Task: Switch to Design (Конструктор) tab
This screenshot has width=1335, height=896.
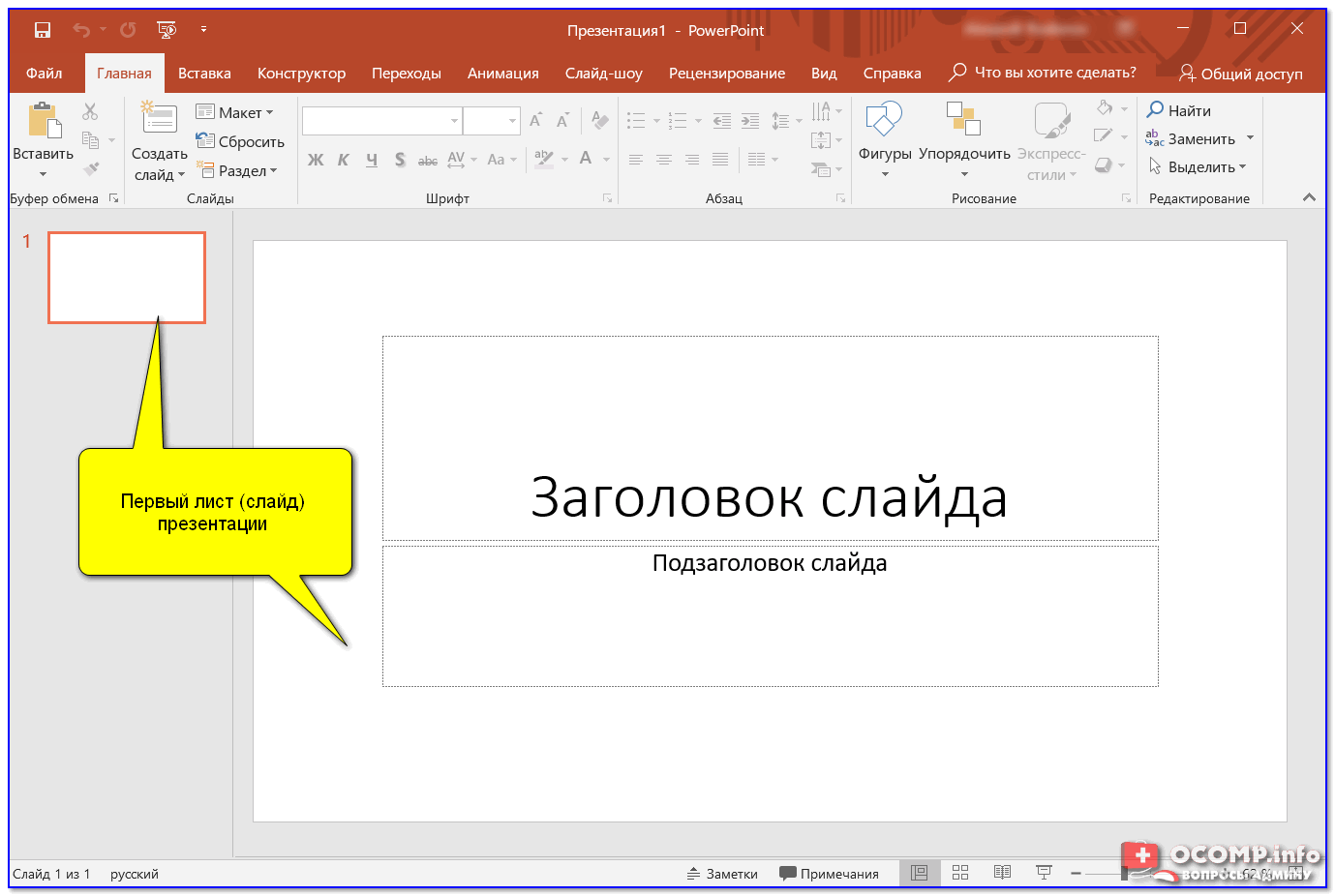Action: [301, 73]
